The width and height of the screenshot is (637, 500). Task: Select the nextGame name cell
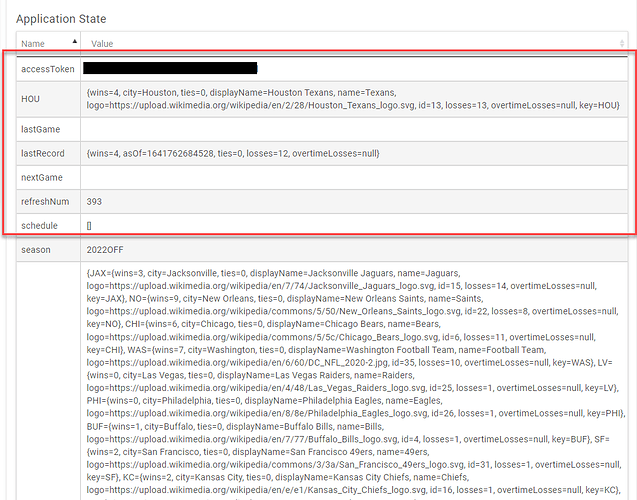click(48, 177)
